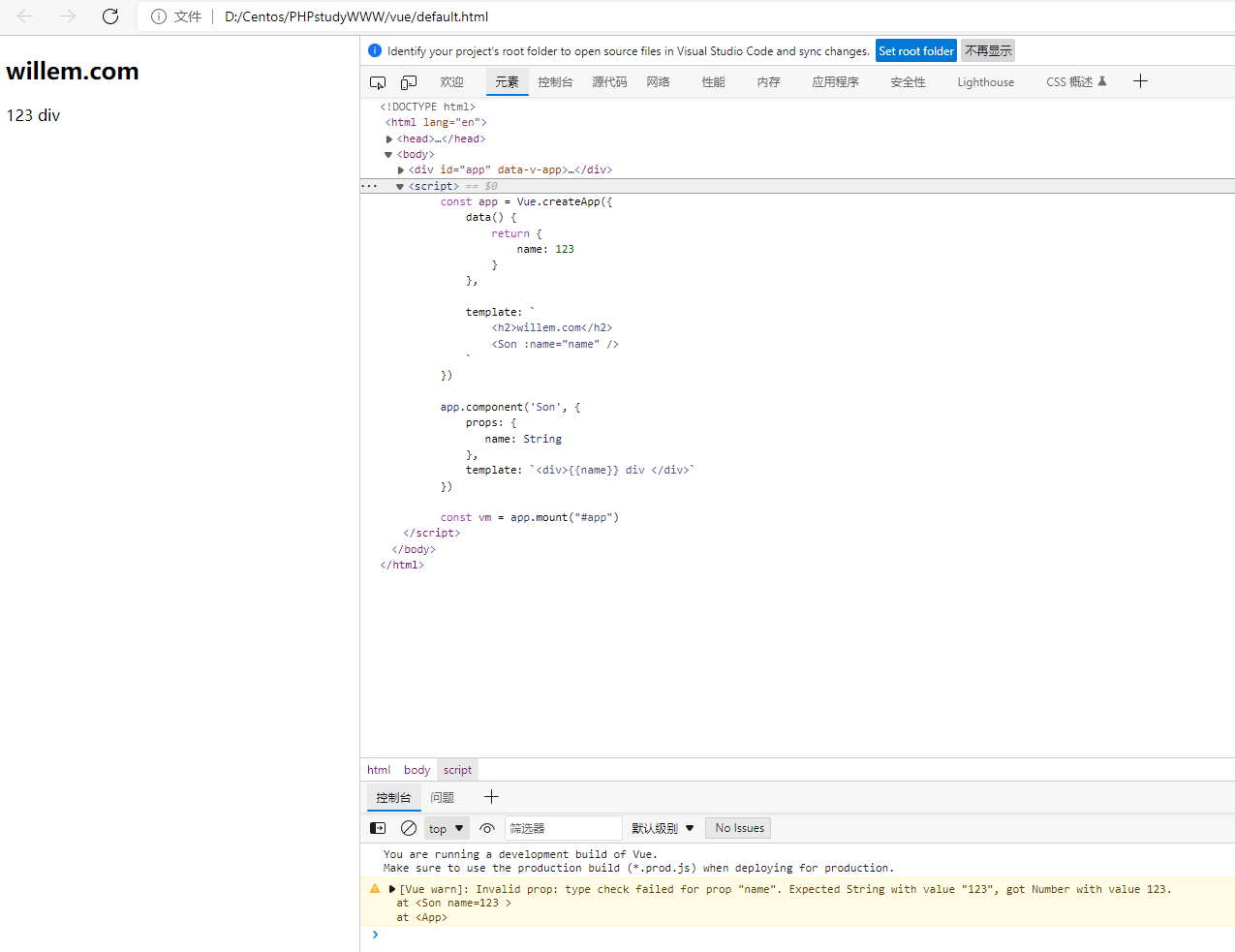Open the CSS 概述 tab
Image resolution: width=1235 pixels, height=952 pixels.
1075,82
